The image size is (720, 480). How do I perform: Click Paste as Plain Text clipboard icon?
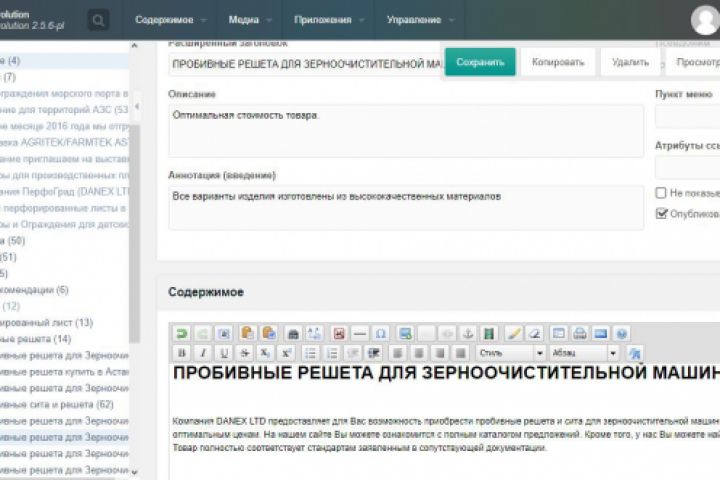tap(247, 333)
